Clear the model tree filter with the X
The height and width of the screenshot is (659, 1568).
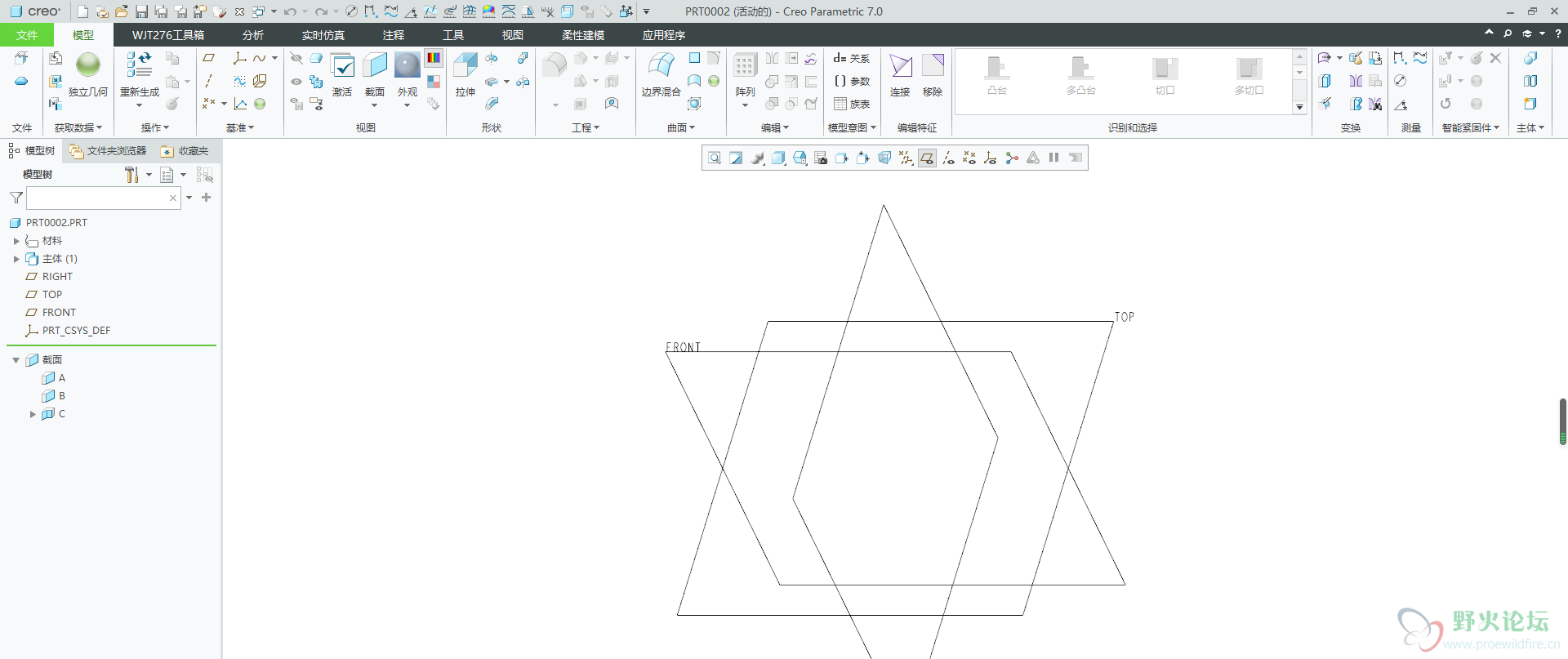click(173, 198)
